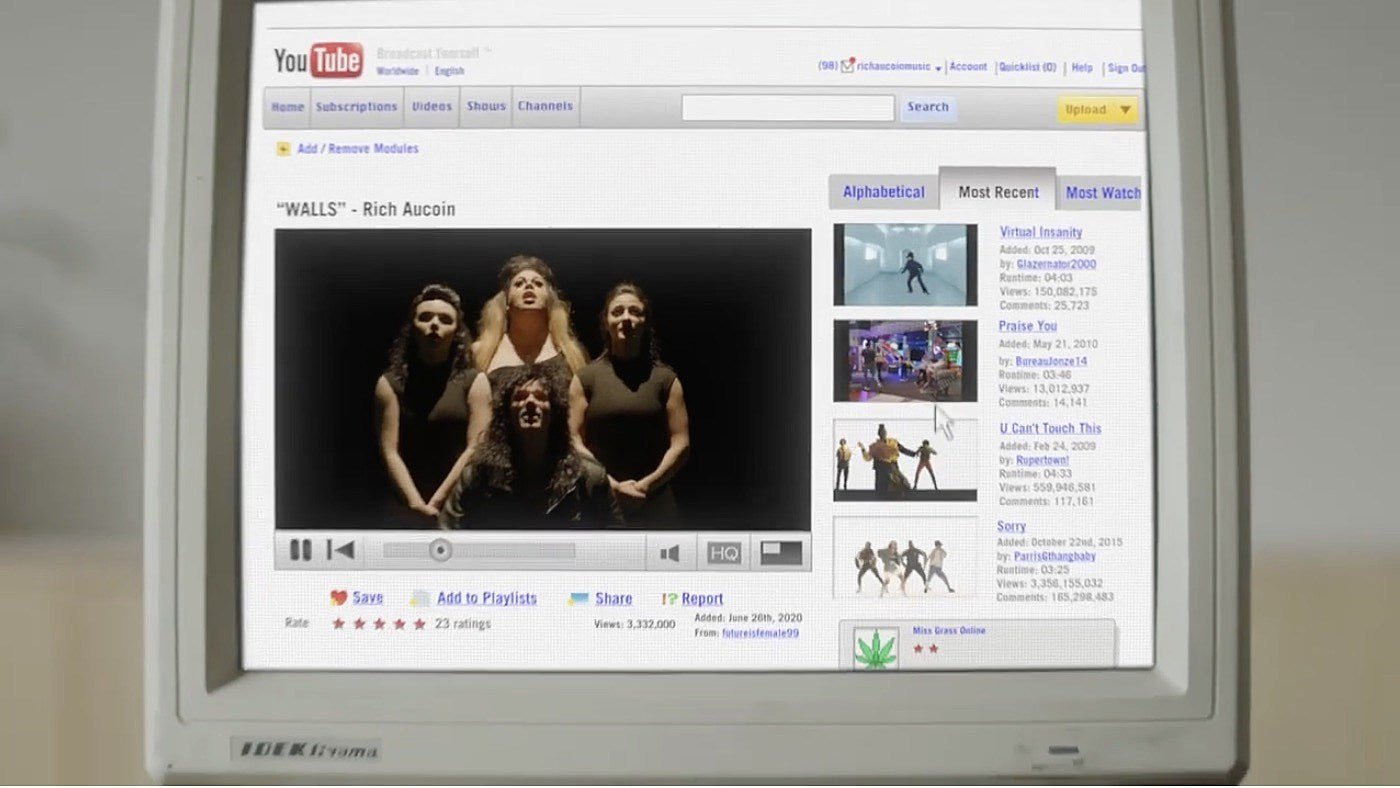Image resolution: width=1400 pixels, height=788 pixels.
Task: Open ParrisGthangbaby's channel link
Action: click(1054, 556)
